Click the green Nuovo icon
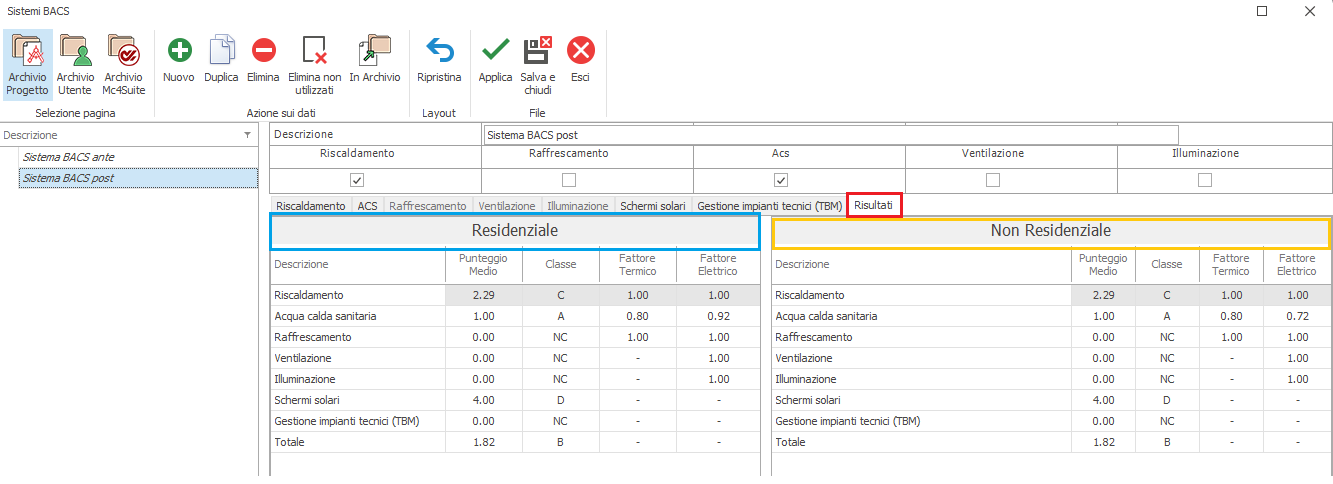The image size is (1333, 484). (179, 50)
